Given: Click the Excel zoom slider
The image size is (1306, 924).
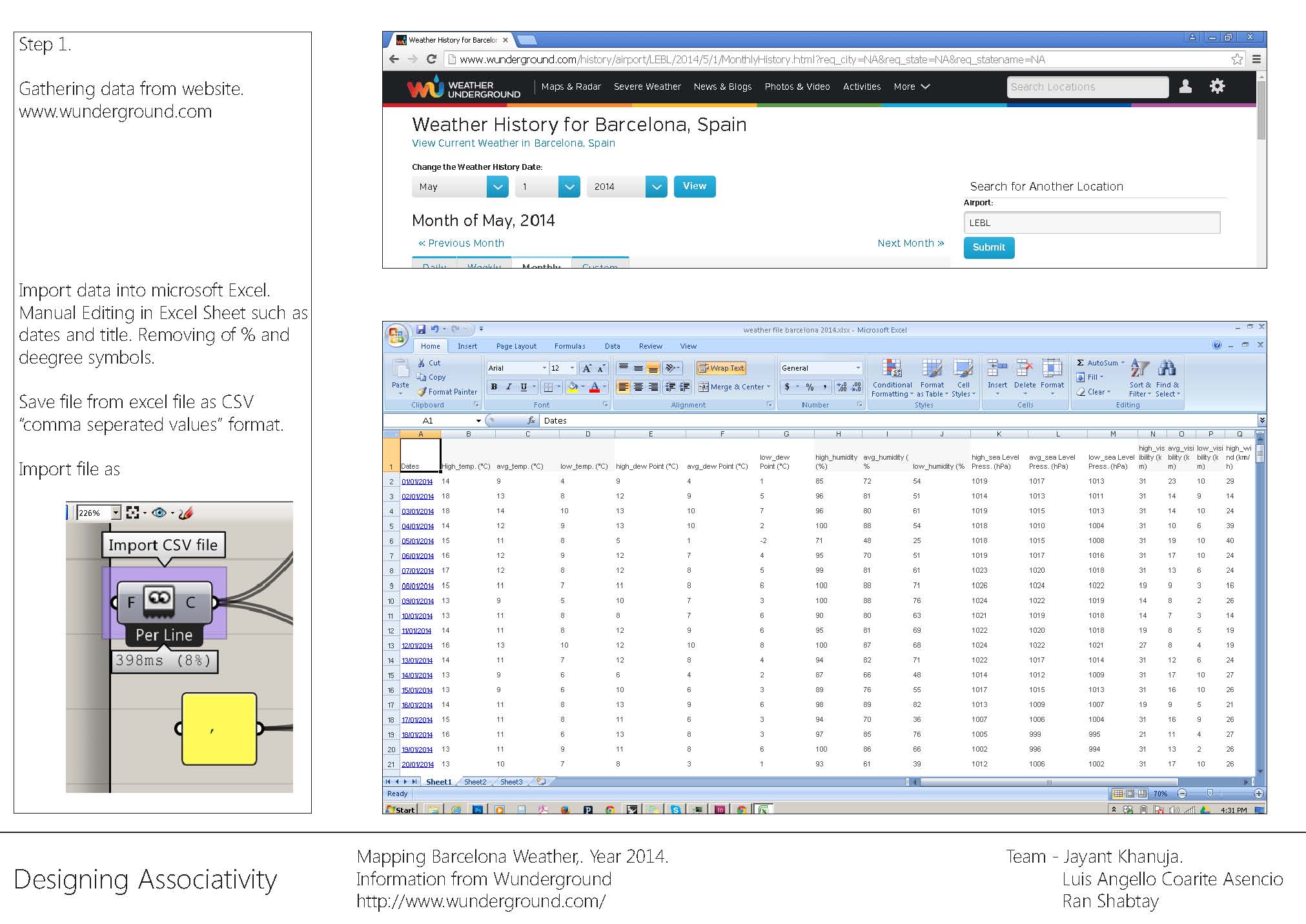Looking at the screenshot, I should tap(1210, 794).
